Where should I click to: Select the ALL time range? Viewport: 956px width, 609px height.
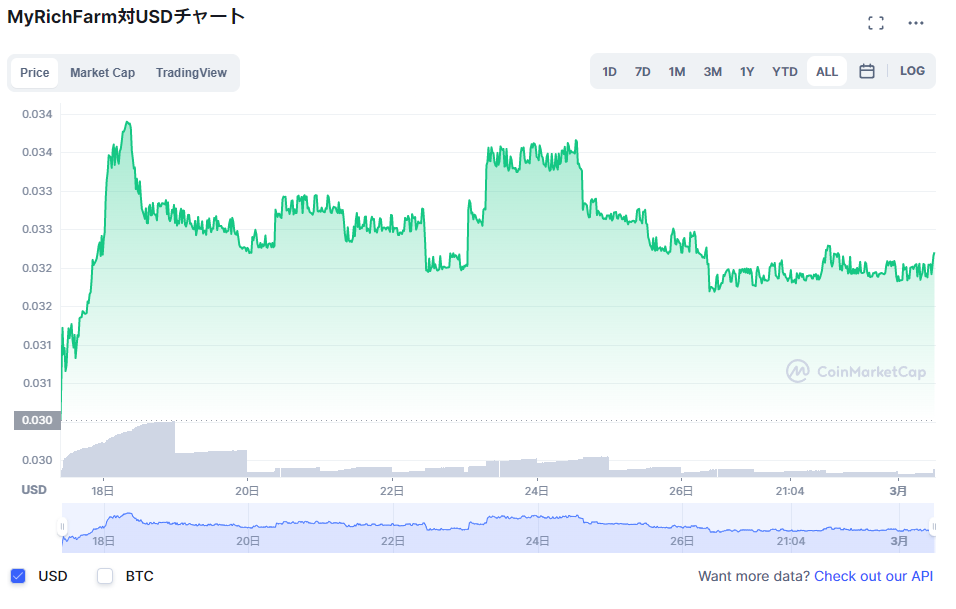pyautogui.click(x=827, y=72)
